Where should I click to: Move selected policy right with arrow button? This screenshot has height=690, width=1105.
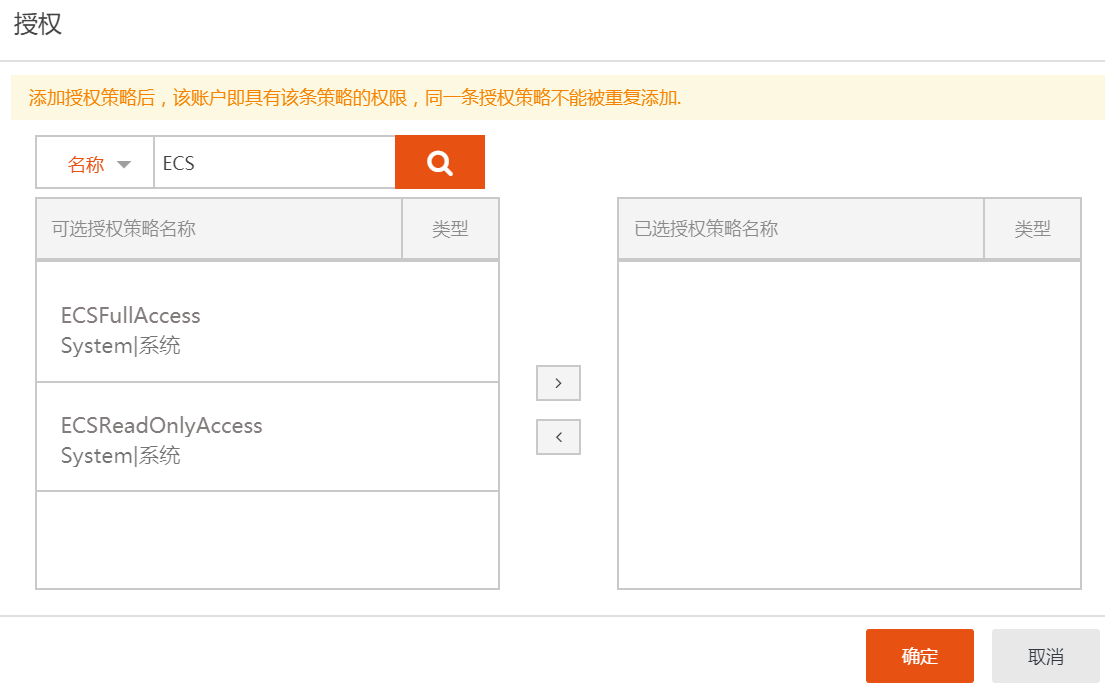click(558, 383)
